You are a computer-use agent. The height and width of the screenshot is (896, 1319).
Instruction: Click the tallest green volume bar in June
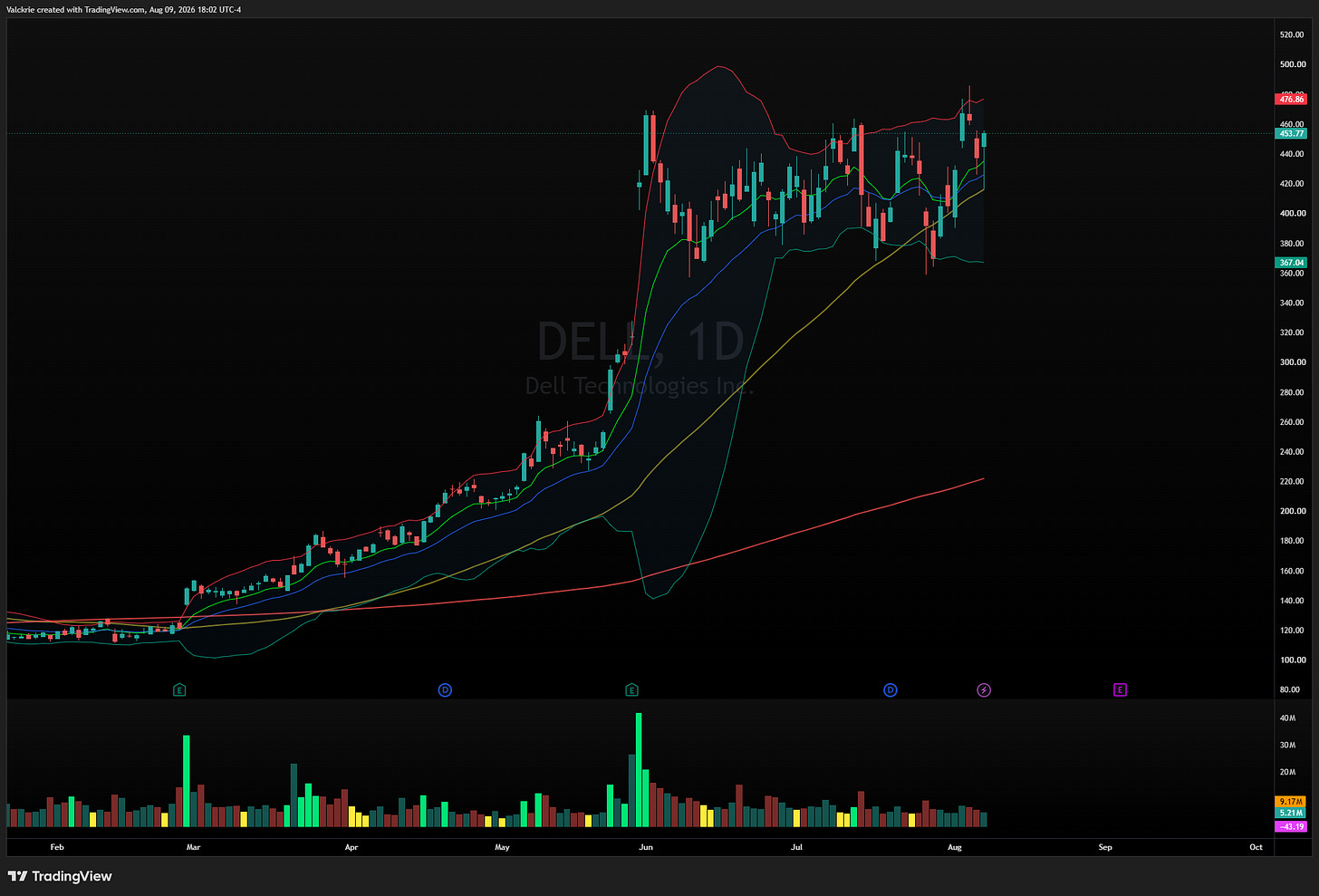tap(639, 769)
